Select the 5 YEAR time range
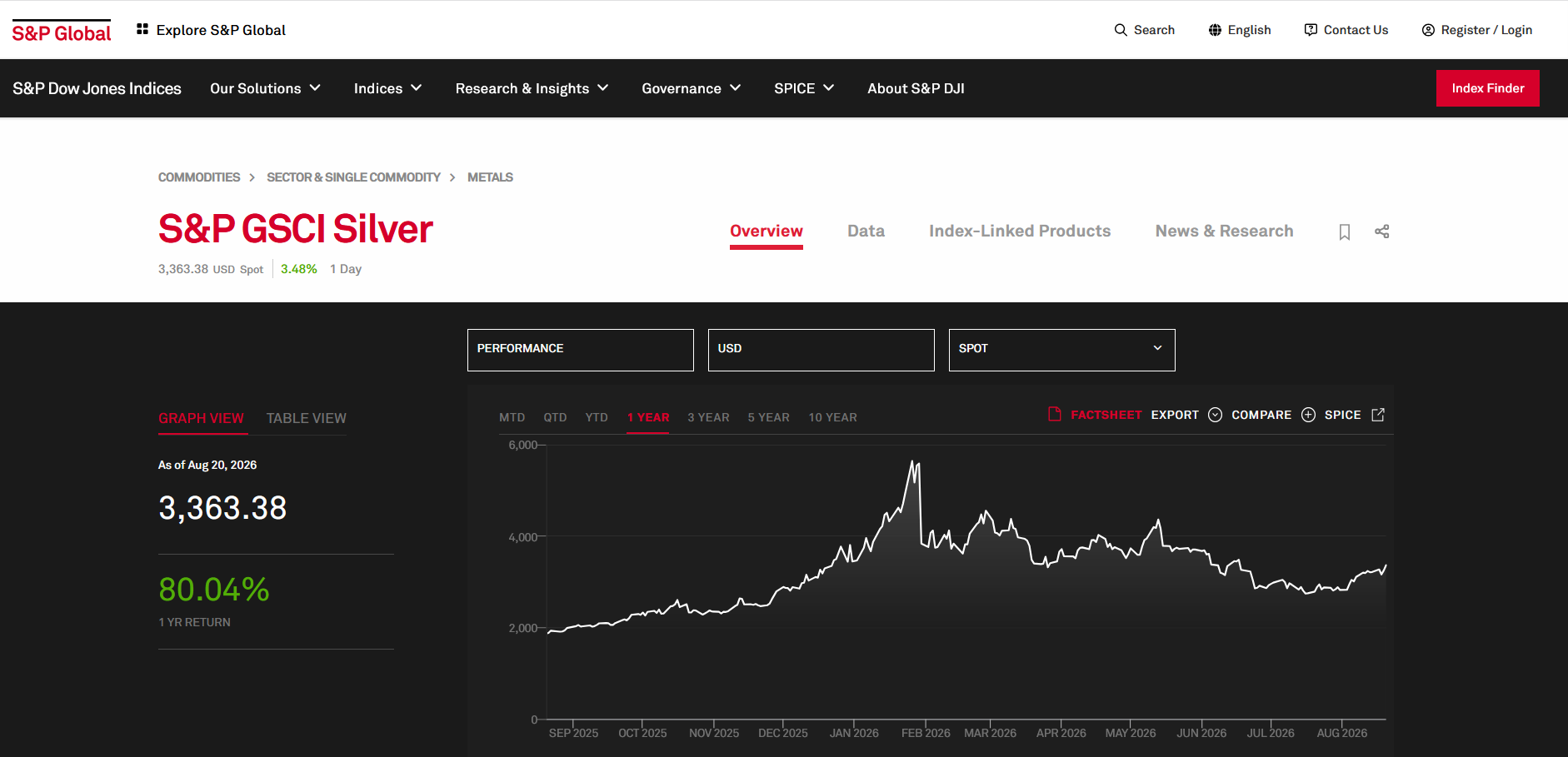1568x757 pixels. coord(769,418)
